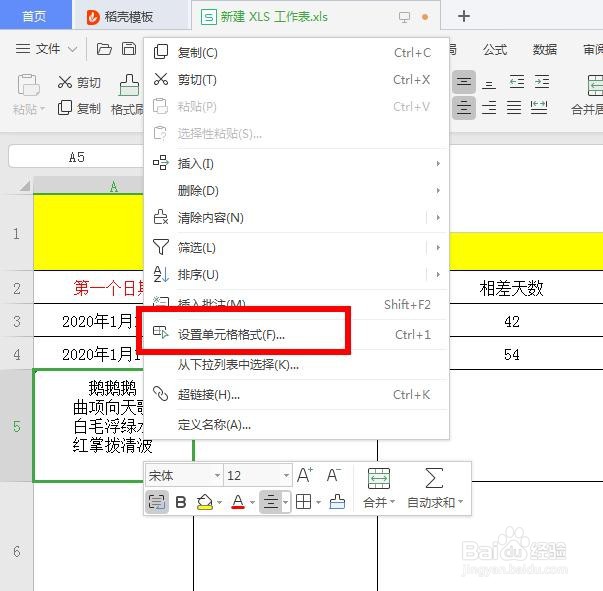The width and height of the screenshot is (603, 591).
Task: Open Insert (I) submenu entry
Action: [296, 163]
